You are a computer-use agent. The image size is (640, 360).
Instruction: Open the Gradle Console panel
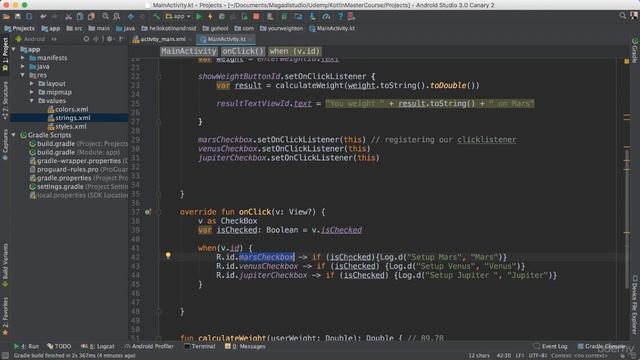pos(601,346)
